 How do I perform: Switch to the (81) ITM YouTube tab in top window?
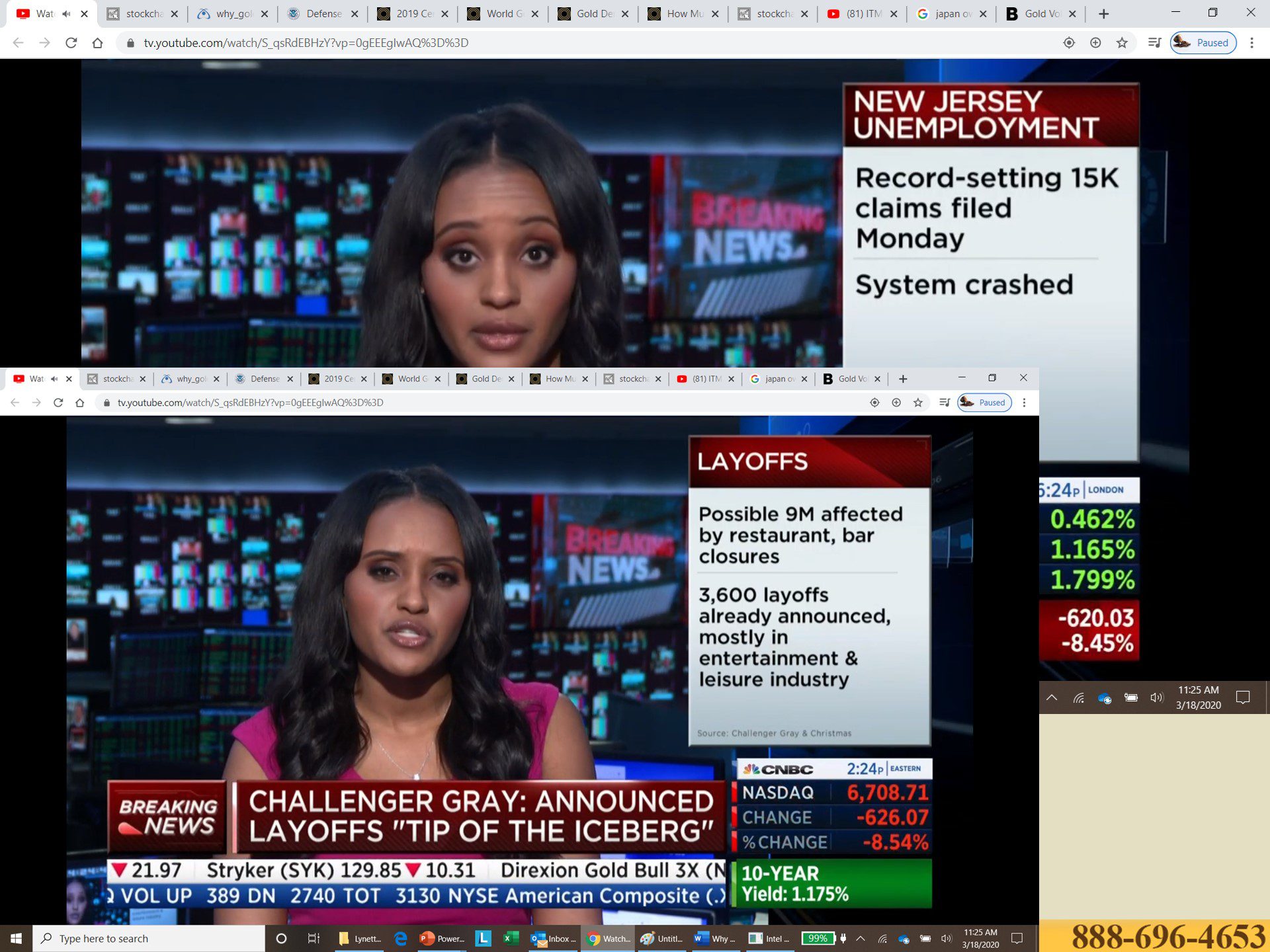click(863, 14)
